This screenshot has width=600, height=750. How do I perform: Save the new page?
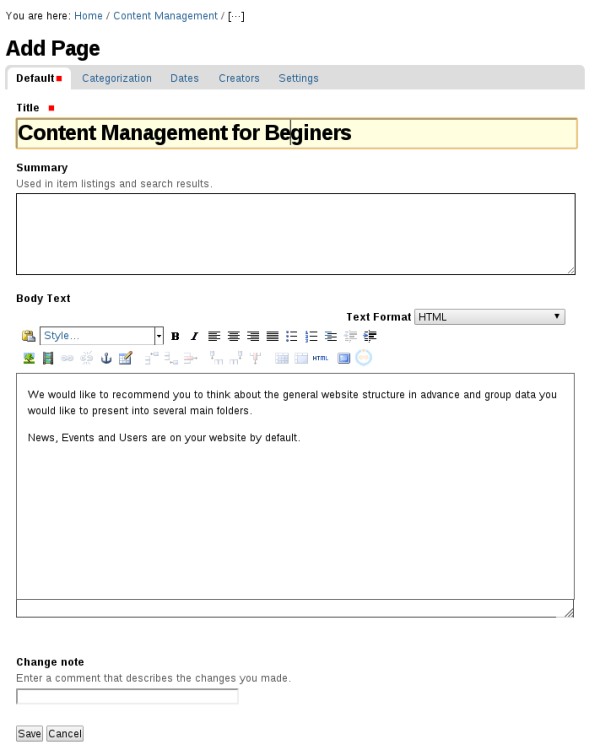tap(29, 734)
